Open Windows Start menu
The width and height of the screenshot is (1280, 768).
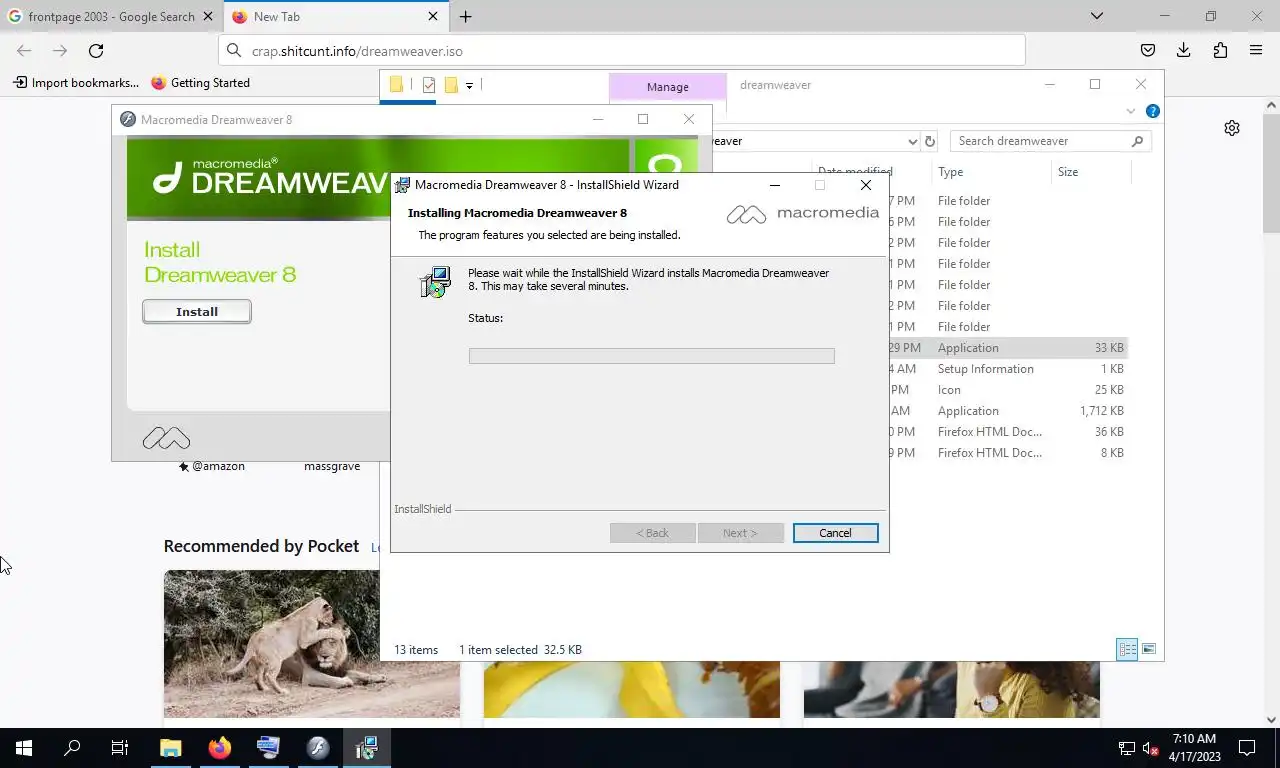(24, 748)
